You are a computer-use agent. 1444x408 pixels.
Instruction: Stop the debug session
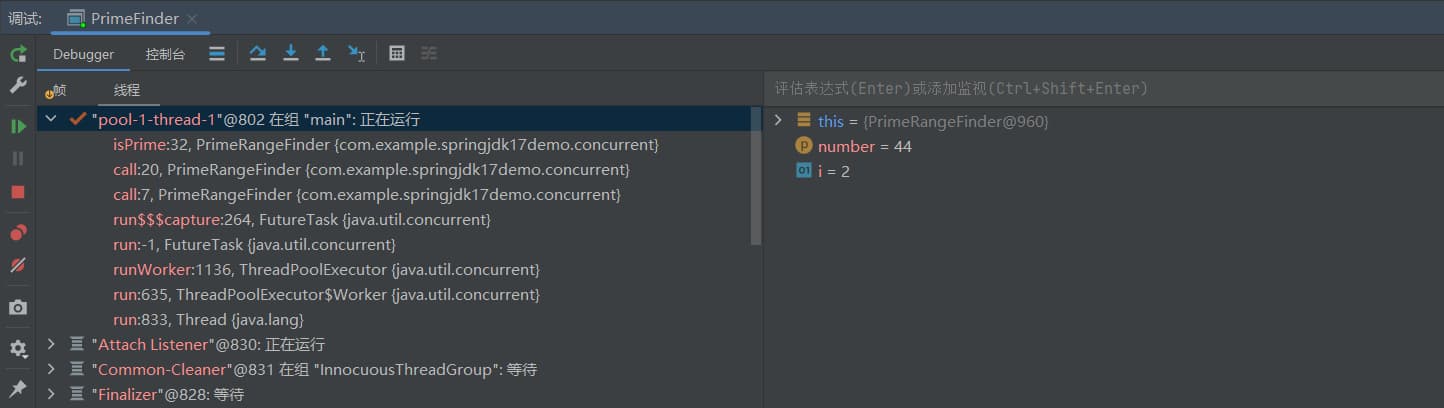pos(18,192)
